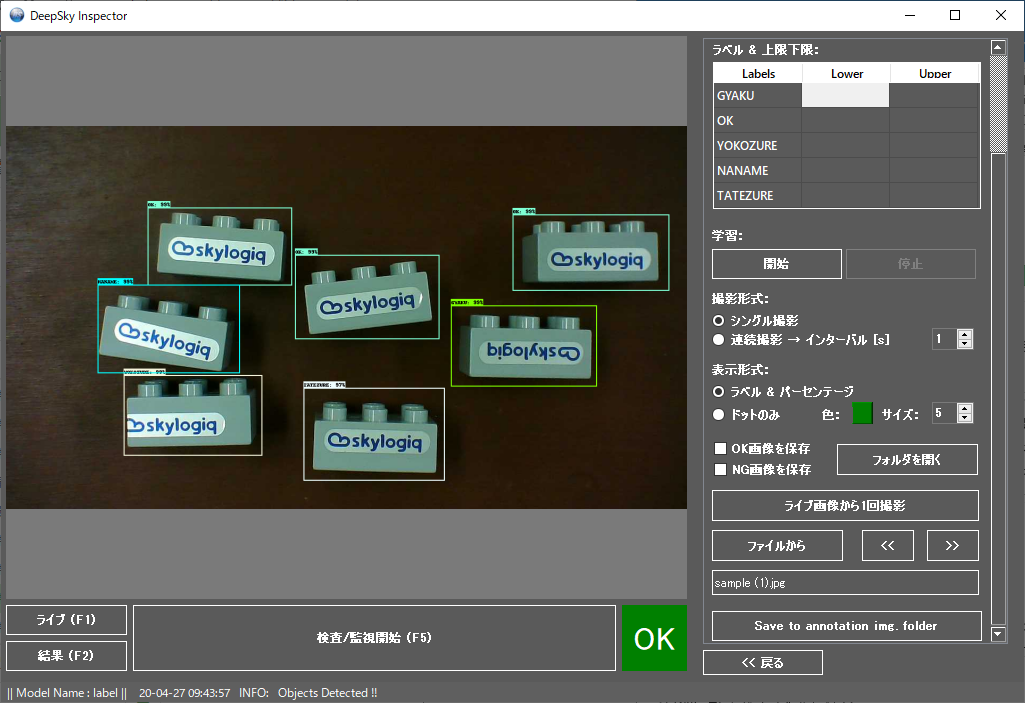Decrease the サイズ spinner value
This screenshot has width=1025, height=703.
point(965,418)
